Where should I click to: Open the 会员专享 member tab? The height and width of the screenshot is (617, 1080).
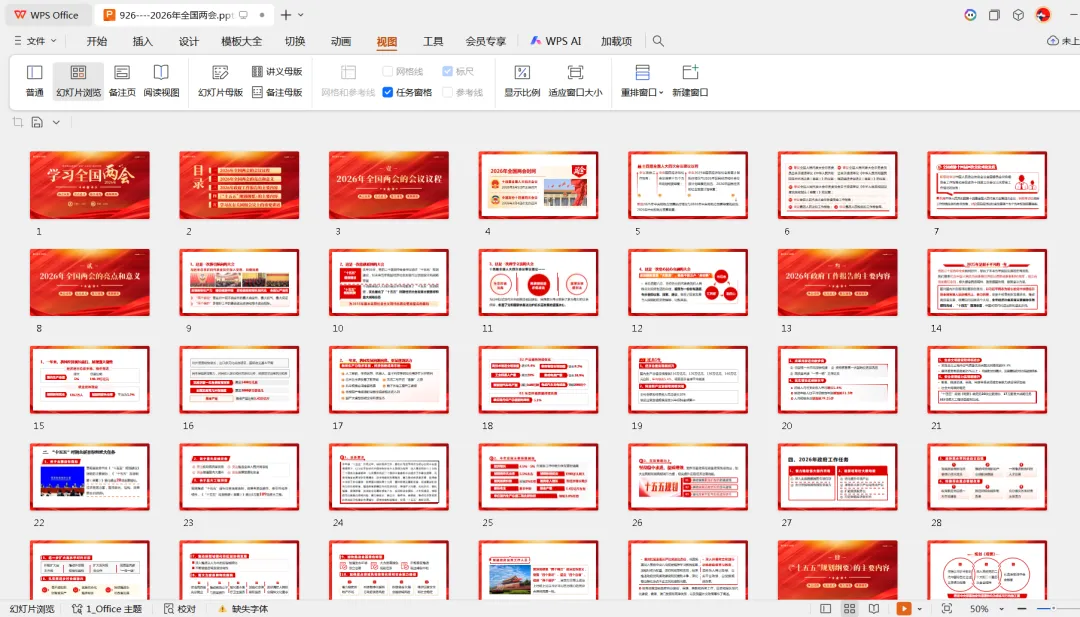[x=486, y=41]
